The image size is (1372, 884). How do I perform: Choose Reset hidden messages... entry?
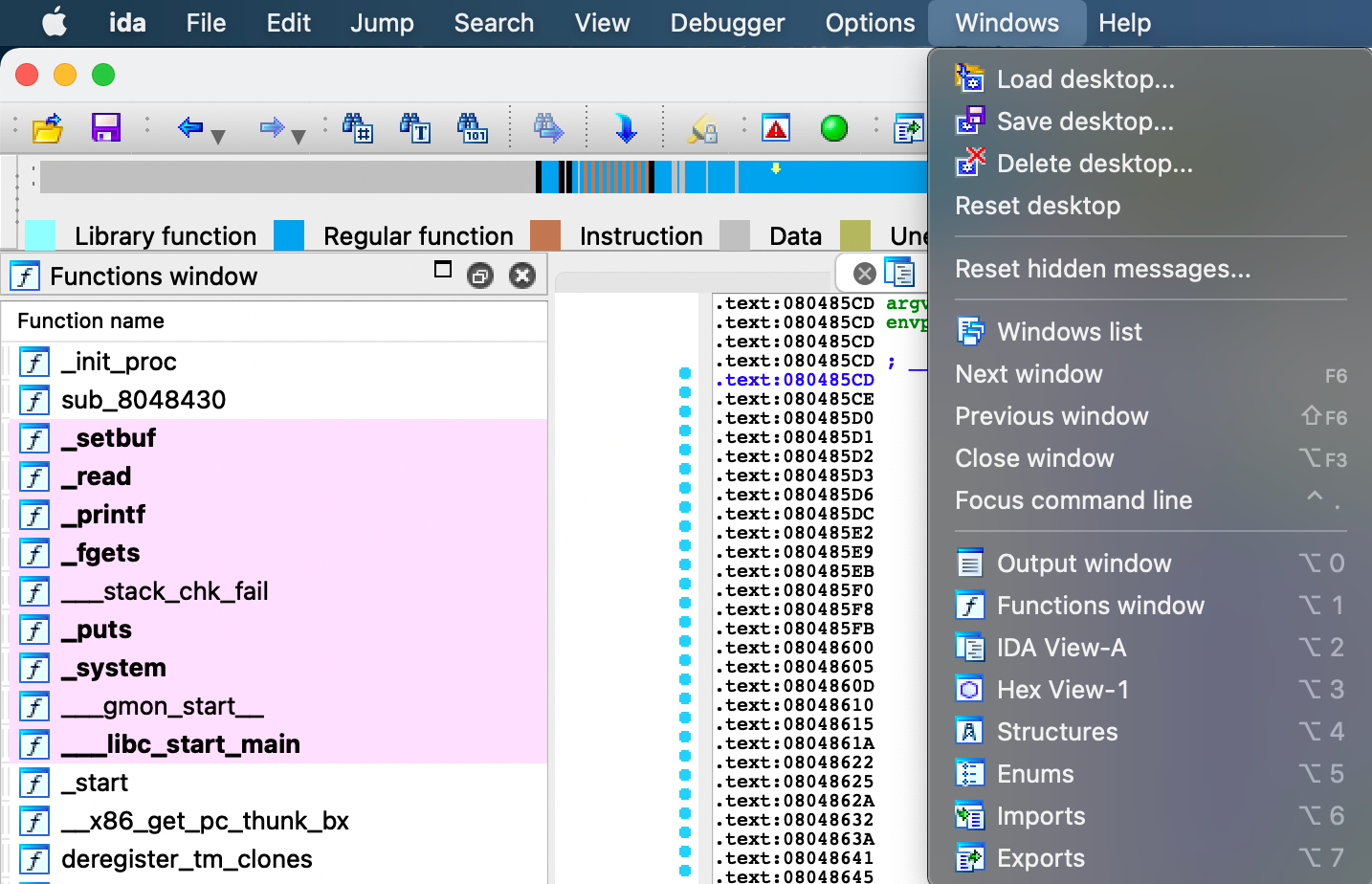pos(1151,269)
